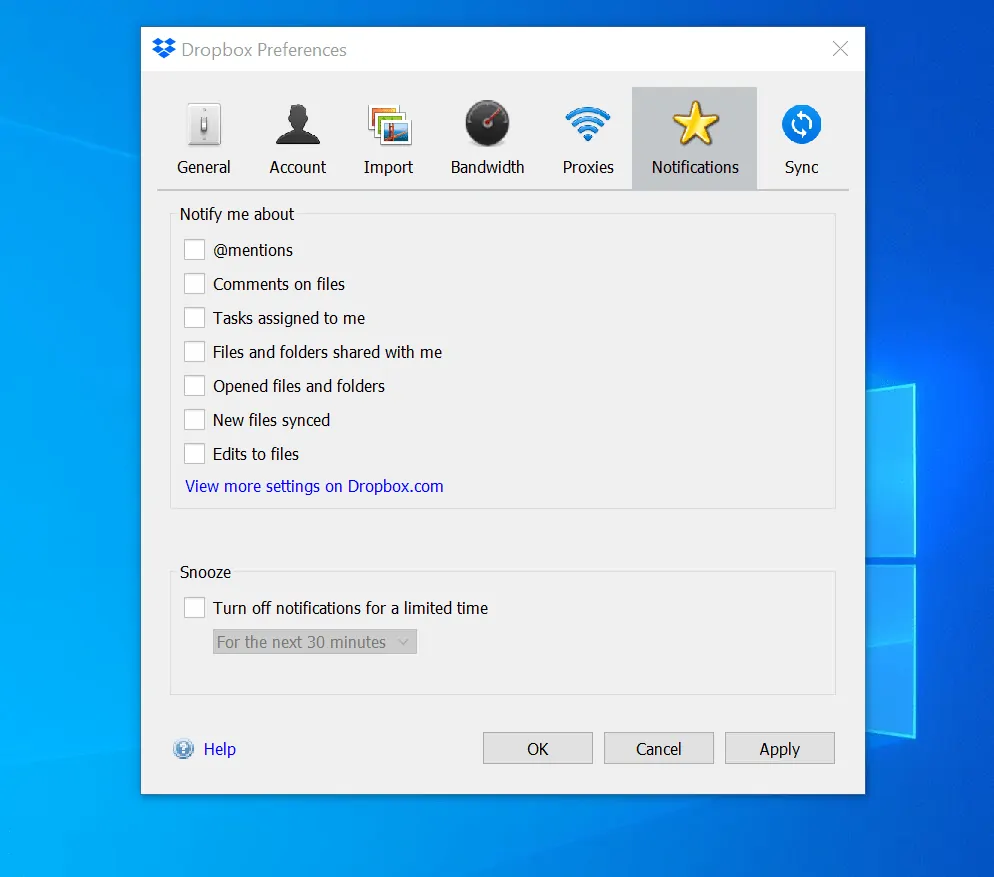994x877 pixels.
Task: Switch to the General tab label
Action: coord(203,167)
